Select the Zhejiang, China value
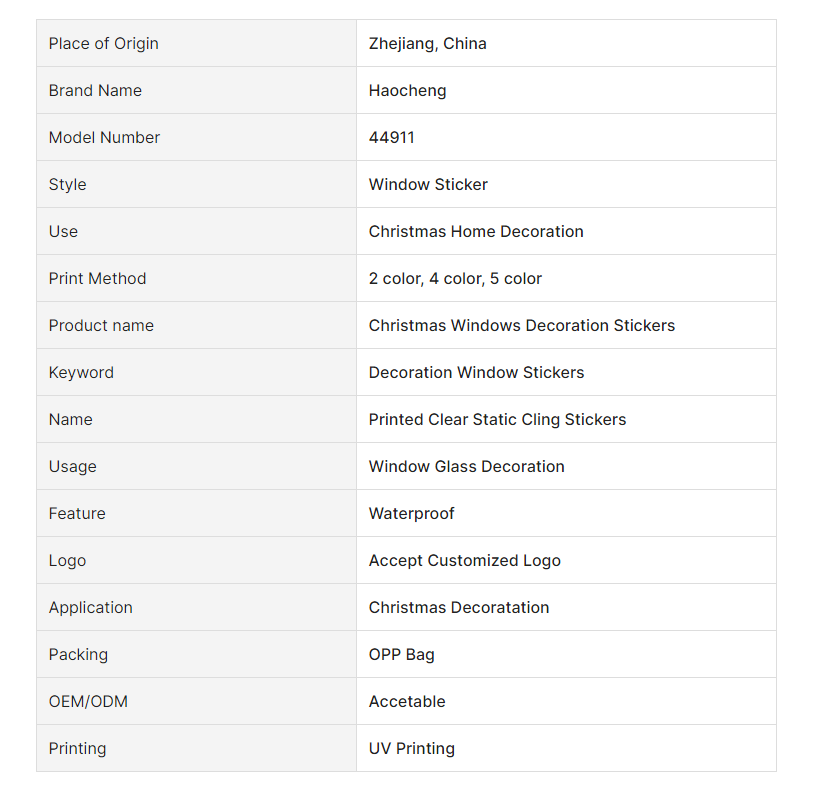 (427, 43)
